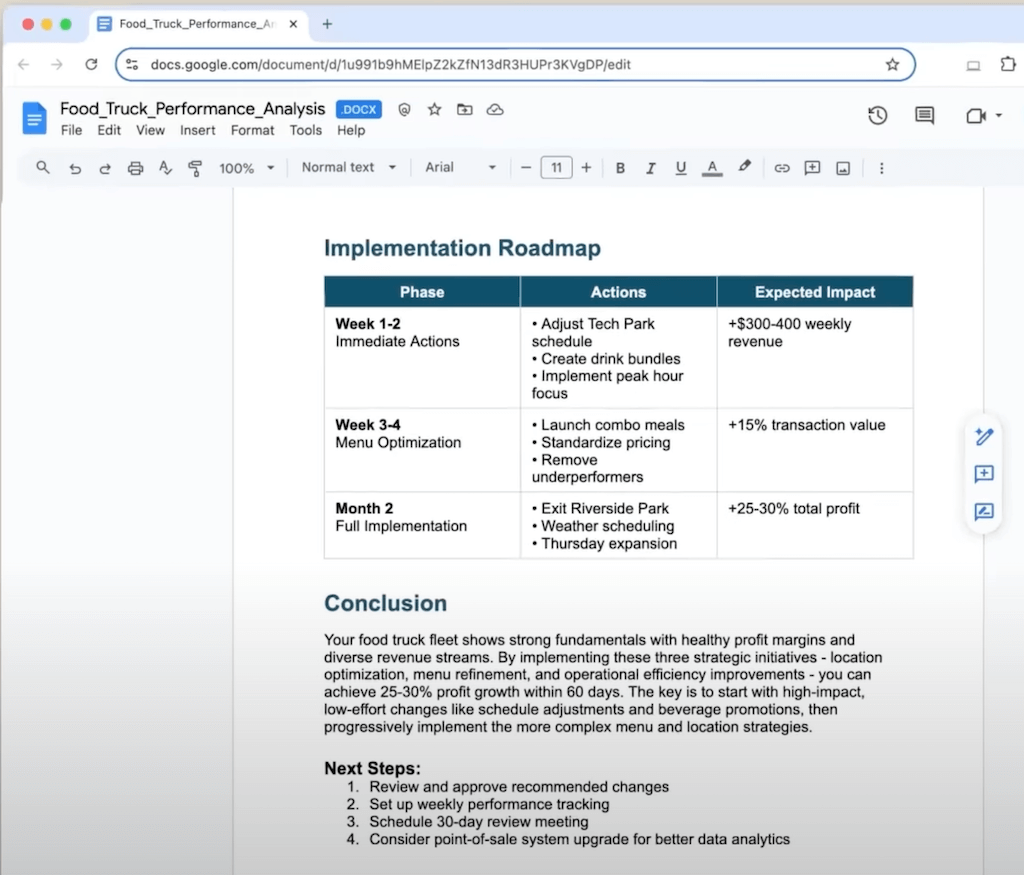The image size is (1024, 875).
Task: Open the Edit menu
Action: pos(109,130)
